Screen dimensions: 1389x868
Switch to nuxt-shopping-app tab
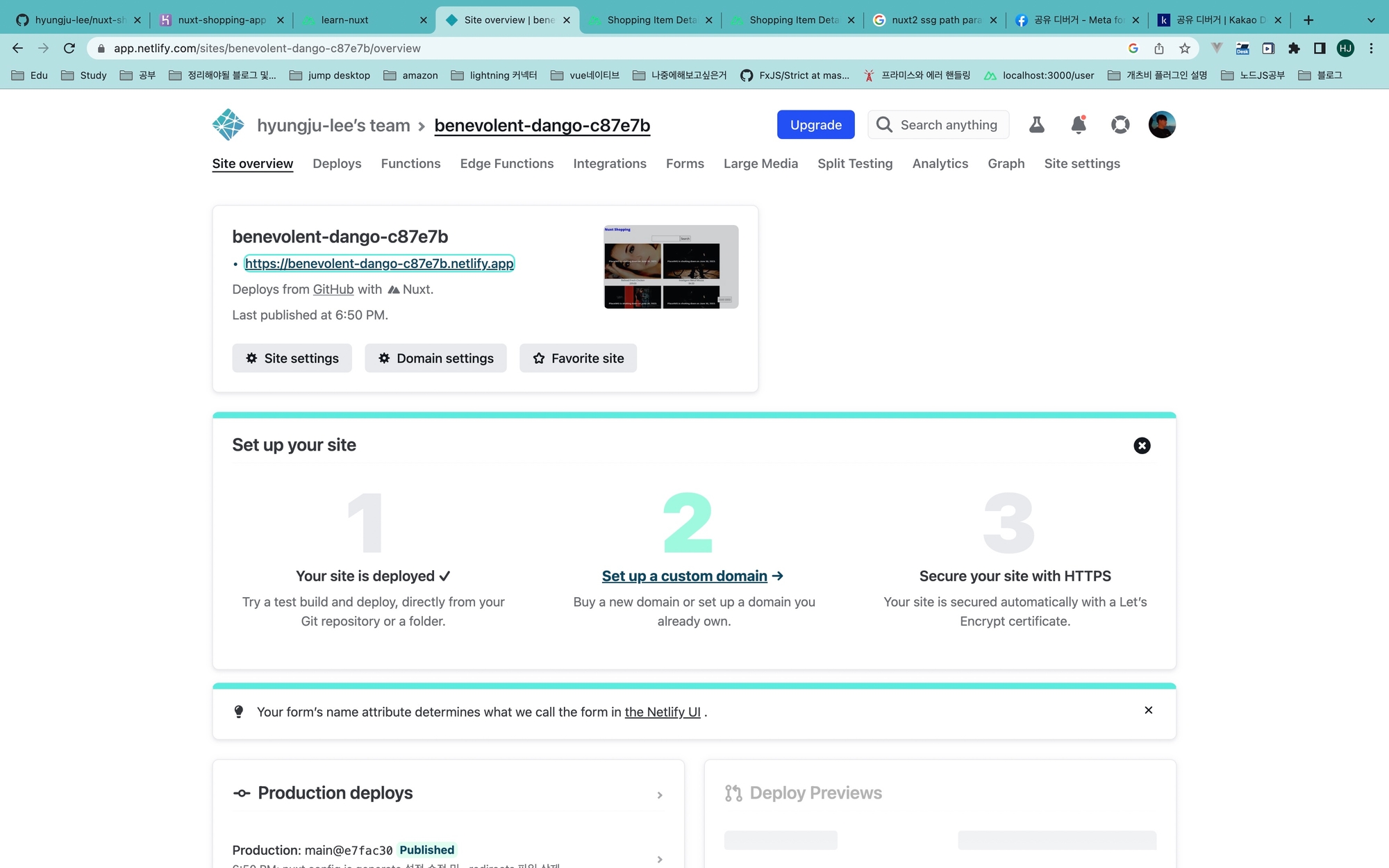221,20
